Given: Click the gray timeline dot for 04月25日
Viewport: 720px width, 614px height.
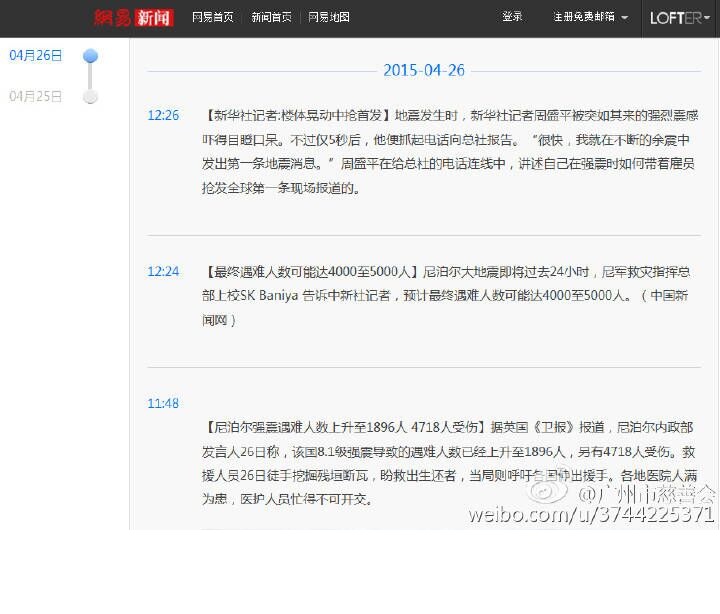Looking at the screenshot, I should tap(90, 97).
